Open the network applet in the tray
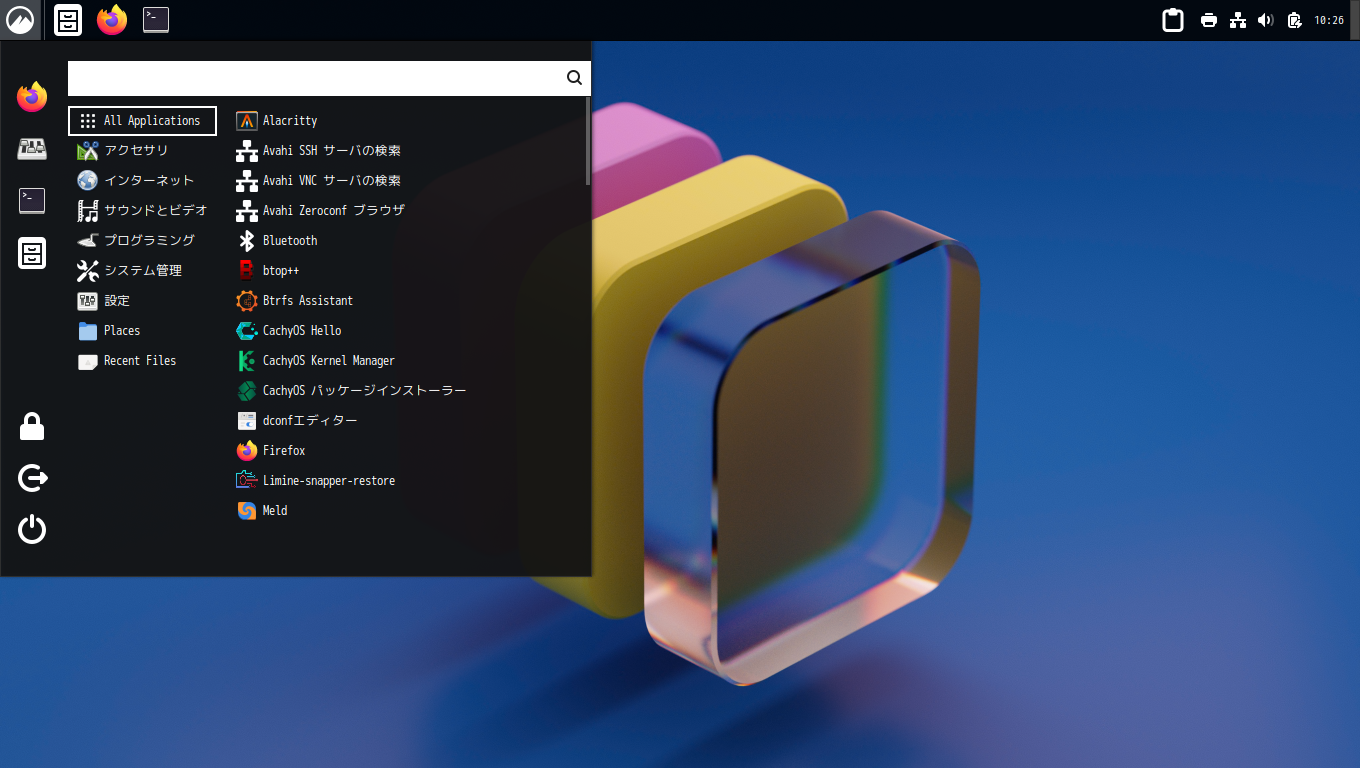Viewport: 1360px width, 768px height. click(x=1238, y=20)
